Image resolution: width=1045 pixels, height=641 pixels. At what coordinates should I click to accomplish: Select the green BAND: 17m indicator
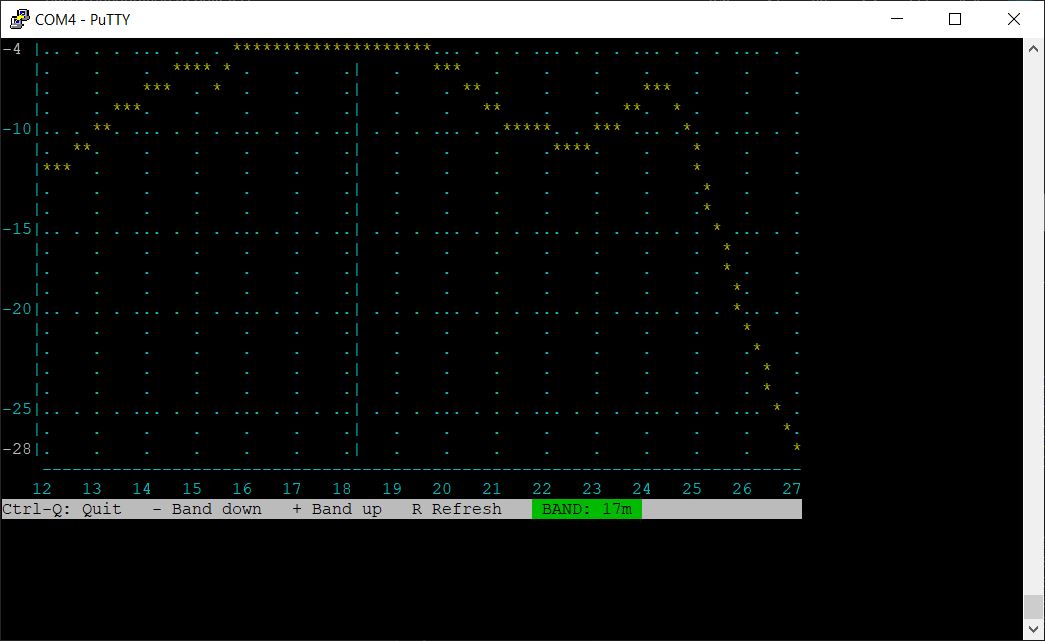[x=585, y=509]
